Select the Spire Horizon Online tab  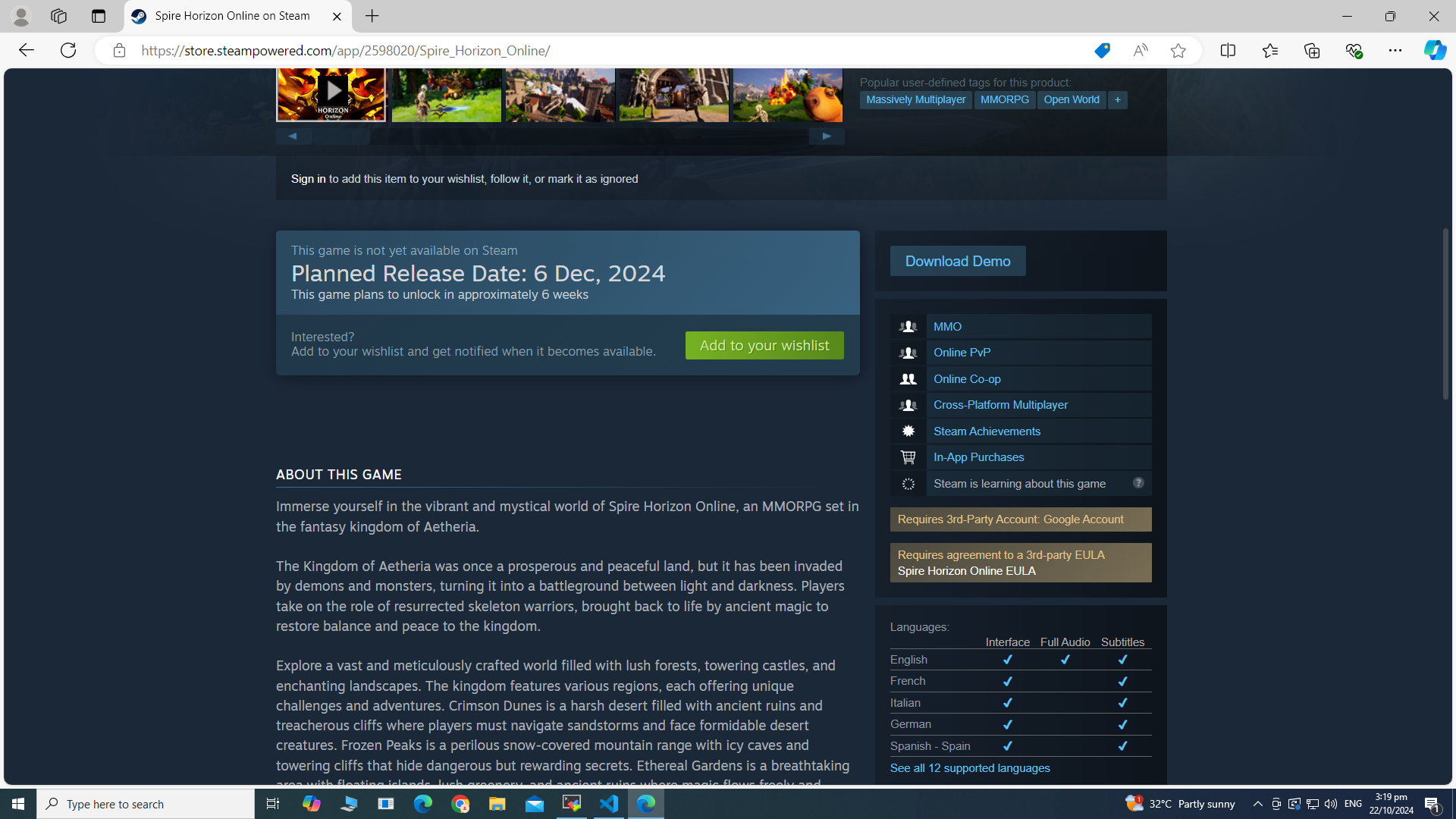[232, 16]
